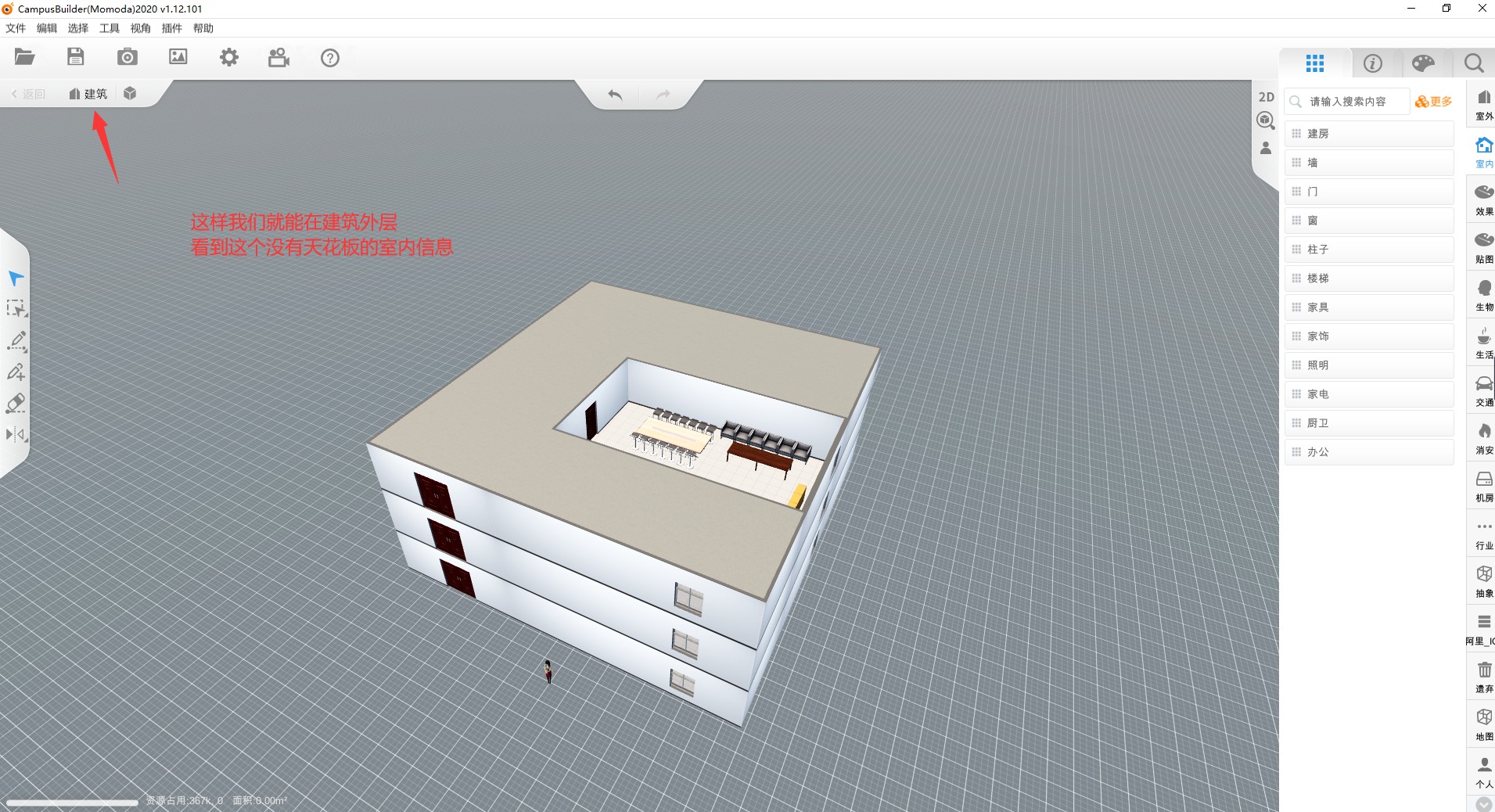Expand the 楼梯 category
The image size is (1495, 812).
click(1369, 278)
